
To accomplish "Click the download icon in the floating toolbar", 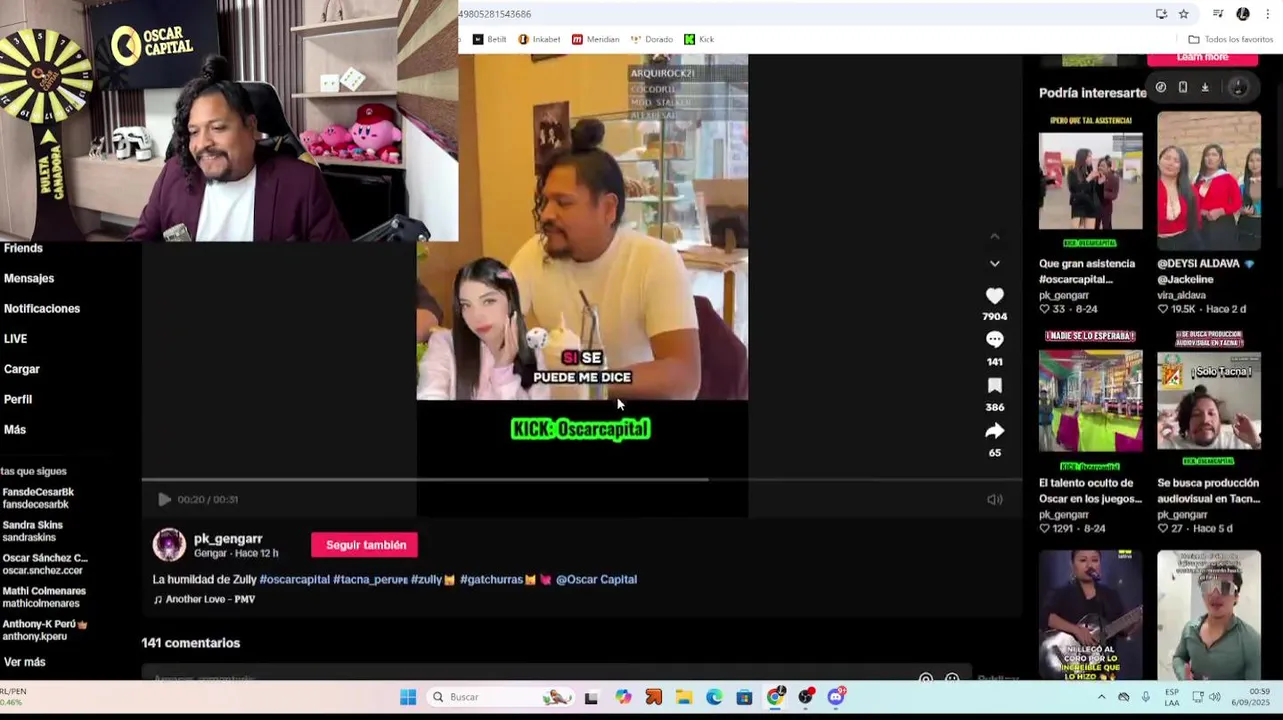I will (1205, 87).
